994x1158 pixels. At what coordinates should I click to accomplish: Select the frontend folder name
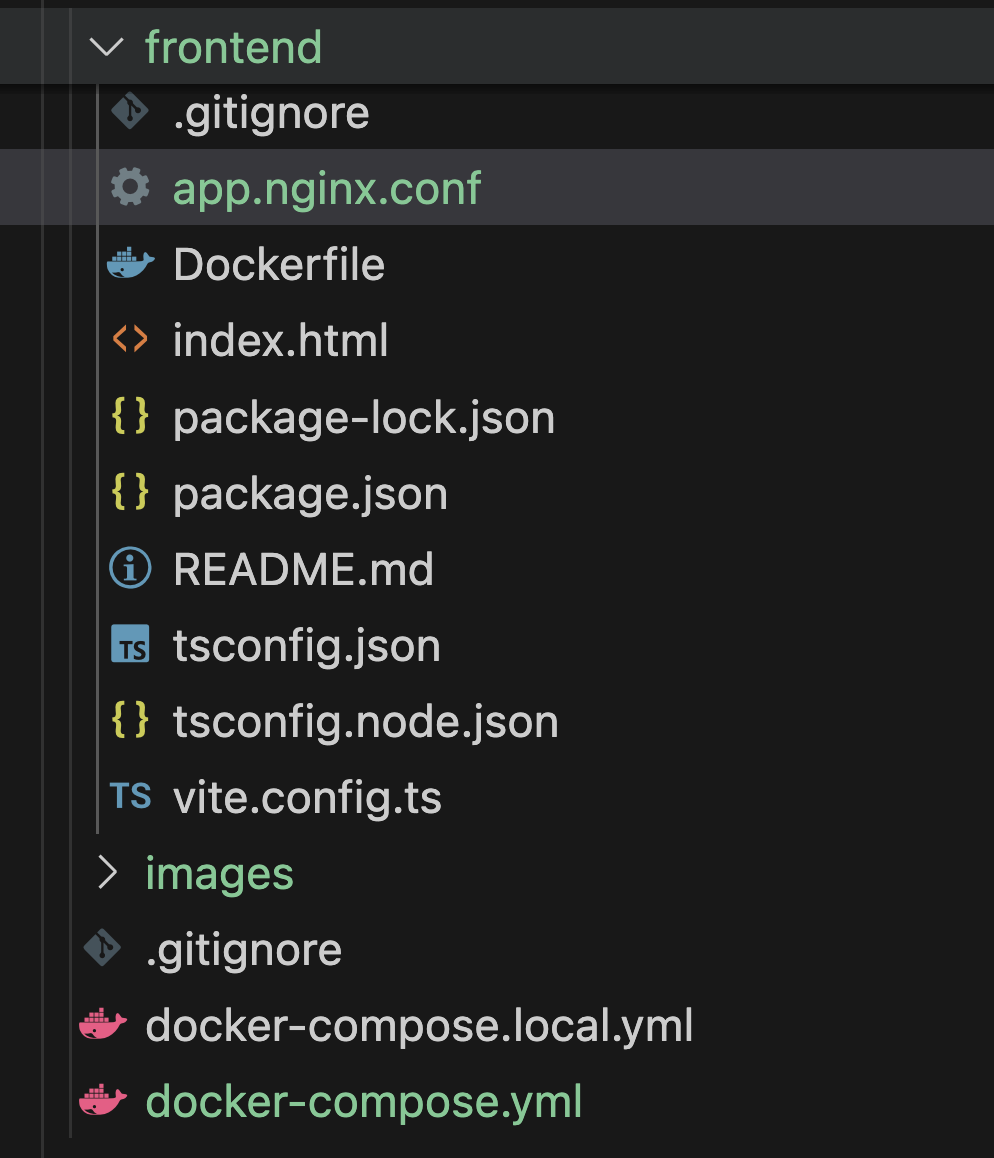coord(233,47)
